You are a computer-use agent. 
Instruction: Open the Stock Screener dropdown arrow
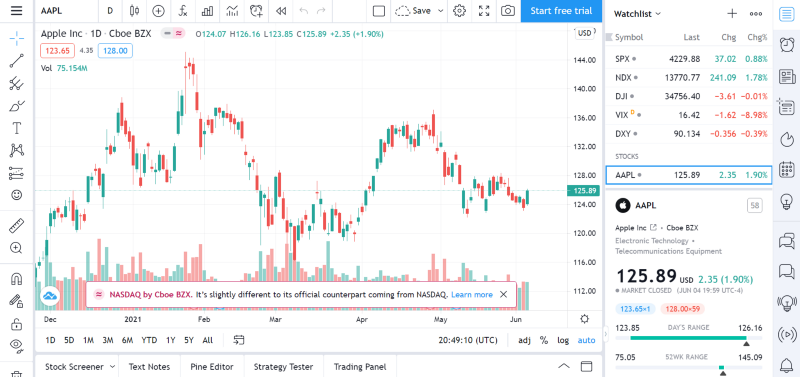point(112,367)
